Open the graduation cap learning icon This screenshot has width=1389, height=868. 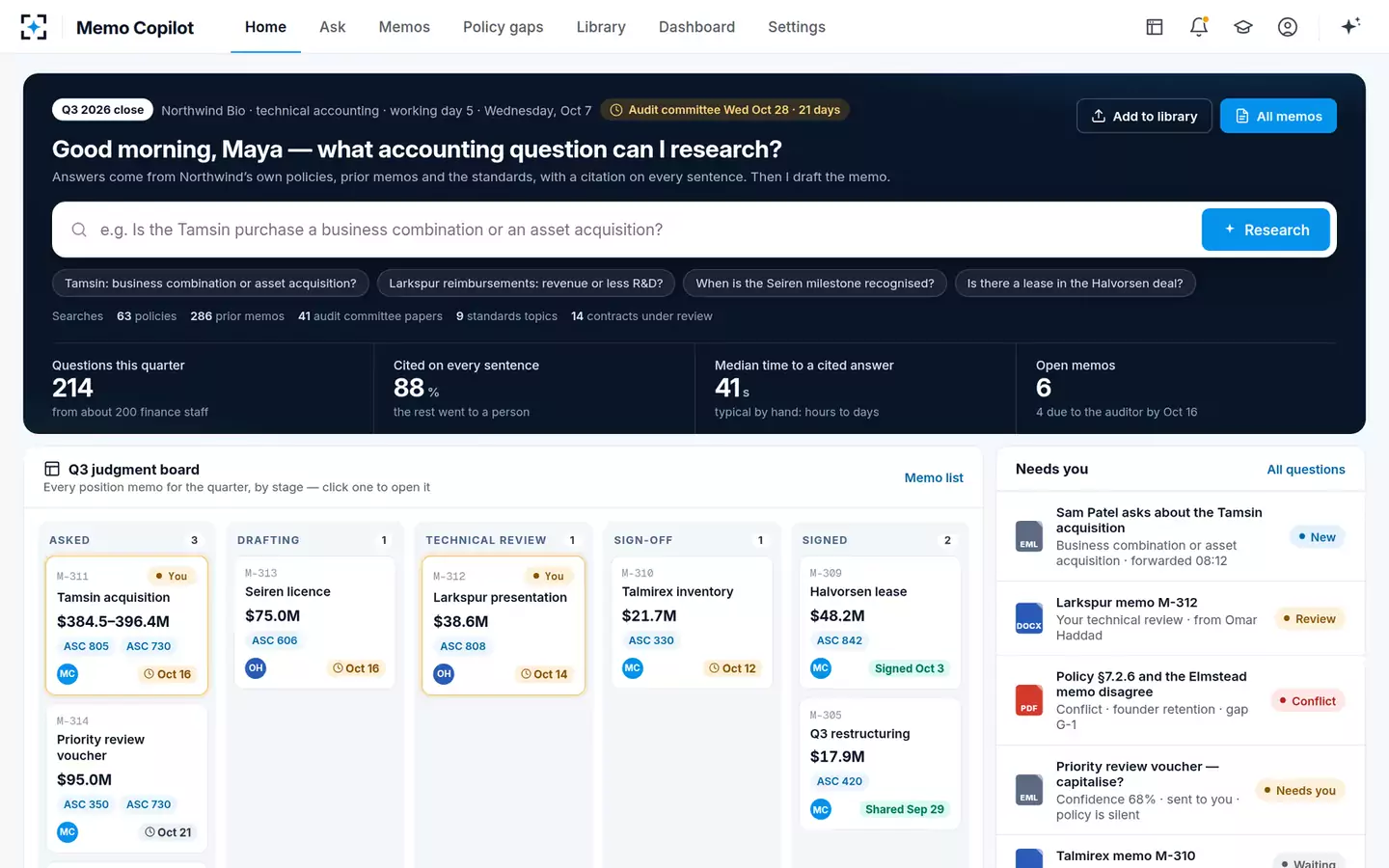tap(1243, 27)
